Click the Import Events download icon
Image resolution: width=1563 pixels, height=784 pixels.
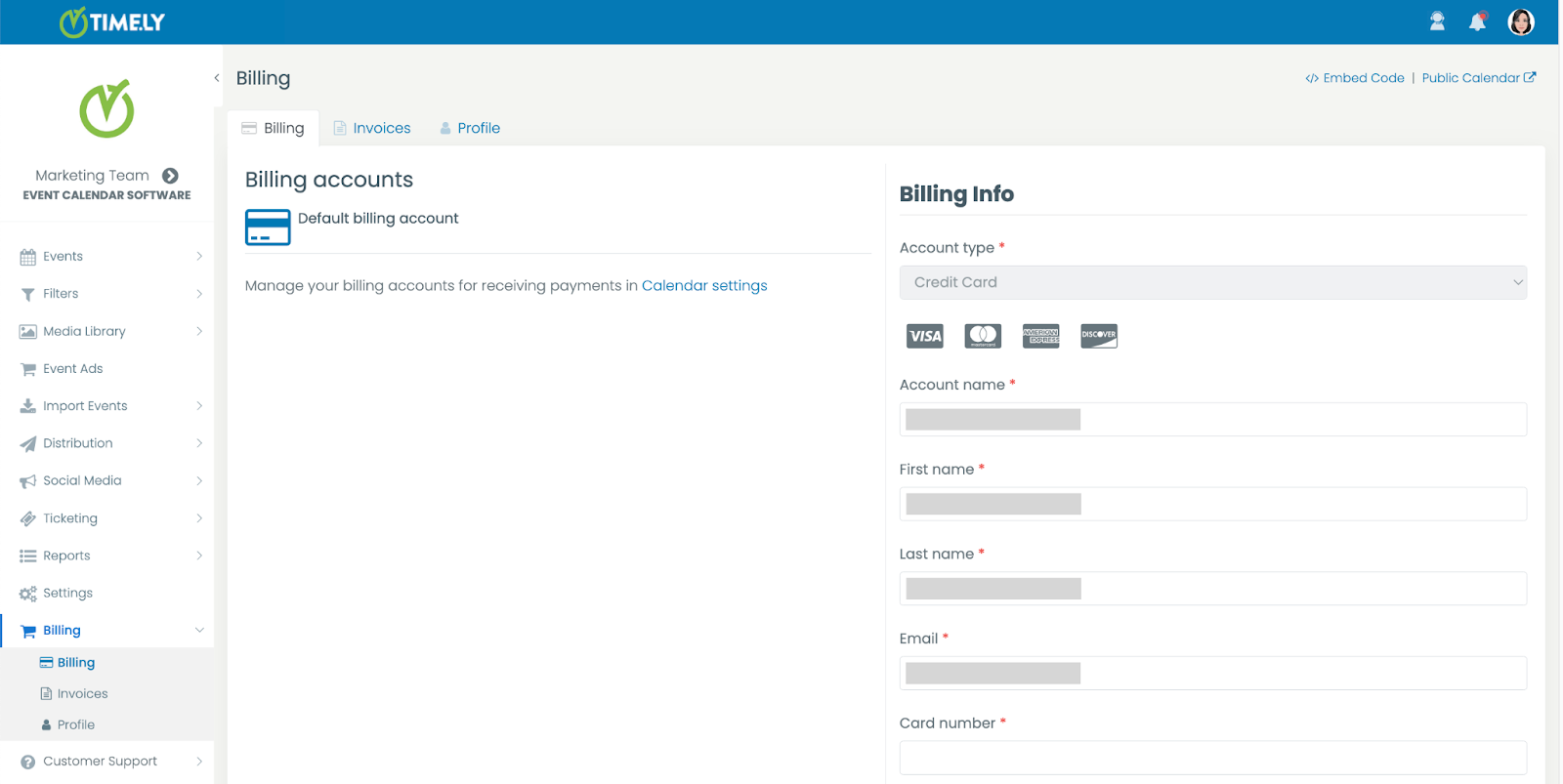(x=28, y=406)
